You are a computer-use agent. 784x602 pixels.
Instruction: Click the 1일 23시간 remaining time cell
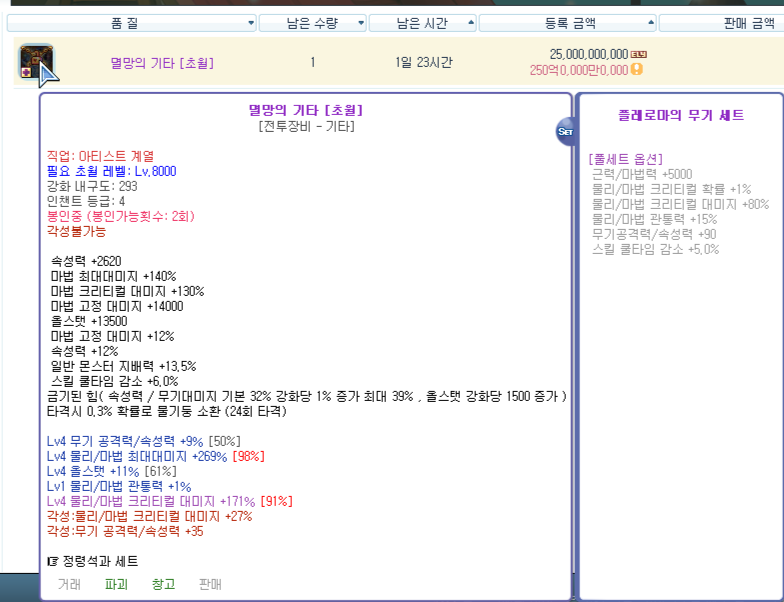point(423,63)
